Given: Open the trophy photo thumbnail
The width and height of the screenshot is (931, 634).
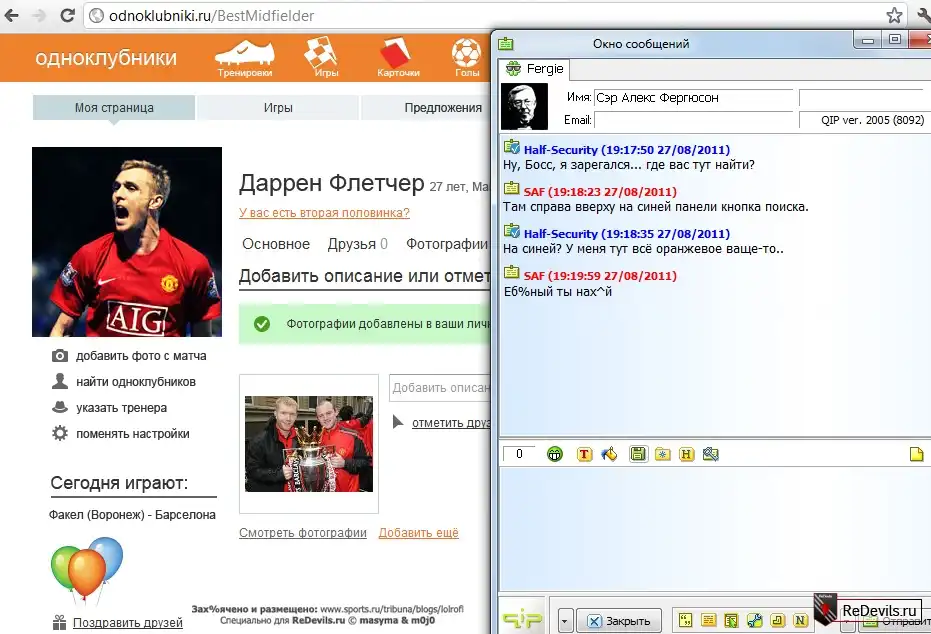Looking at the screenshot, I should 308,443.
